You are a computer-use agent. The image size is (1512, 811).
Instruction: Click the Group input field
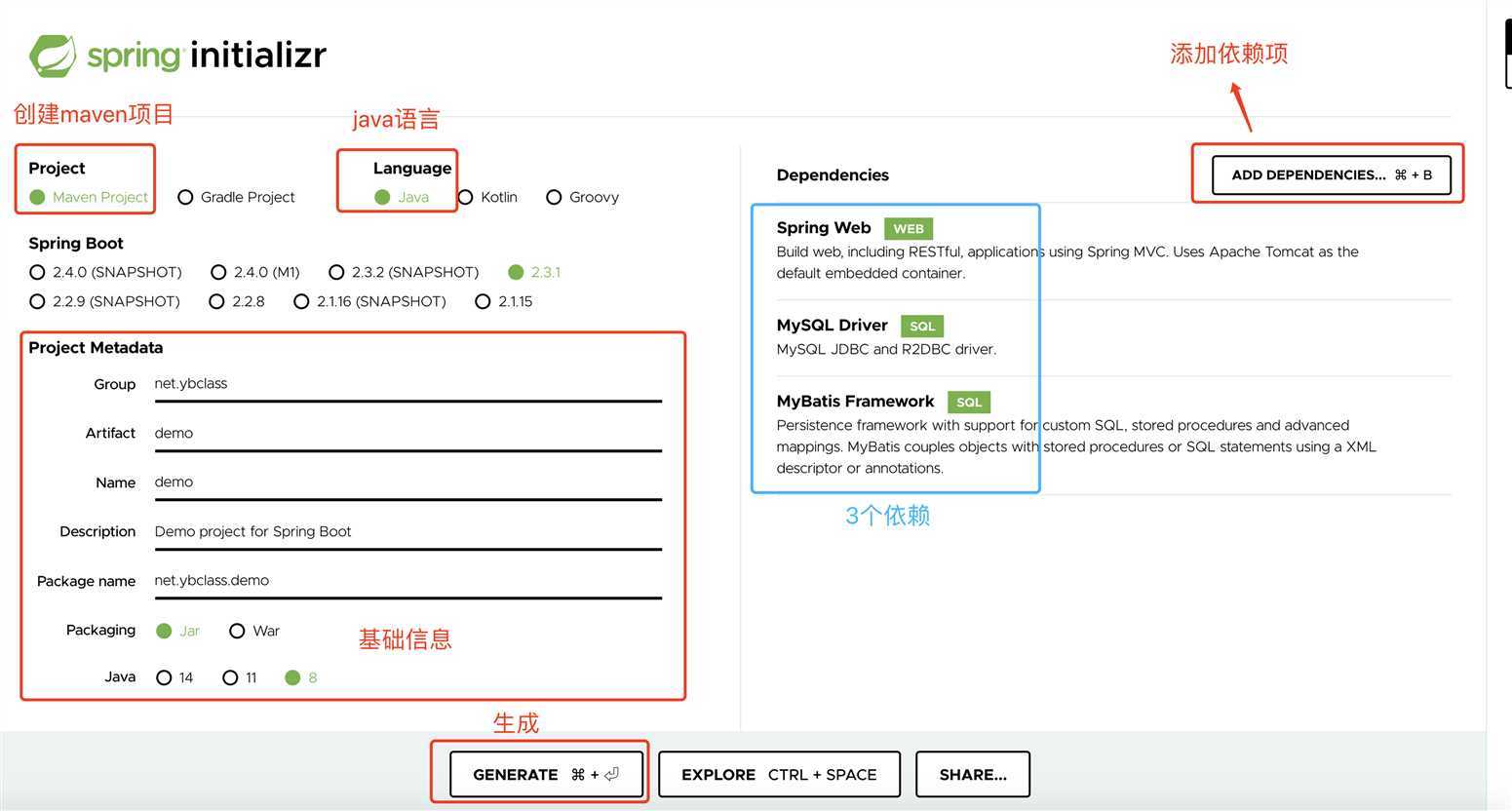[x=407, y=385]
